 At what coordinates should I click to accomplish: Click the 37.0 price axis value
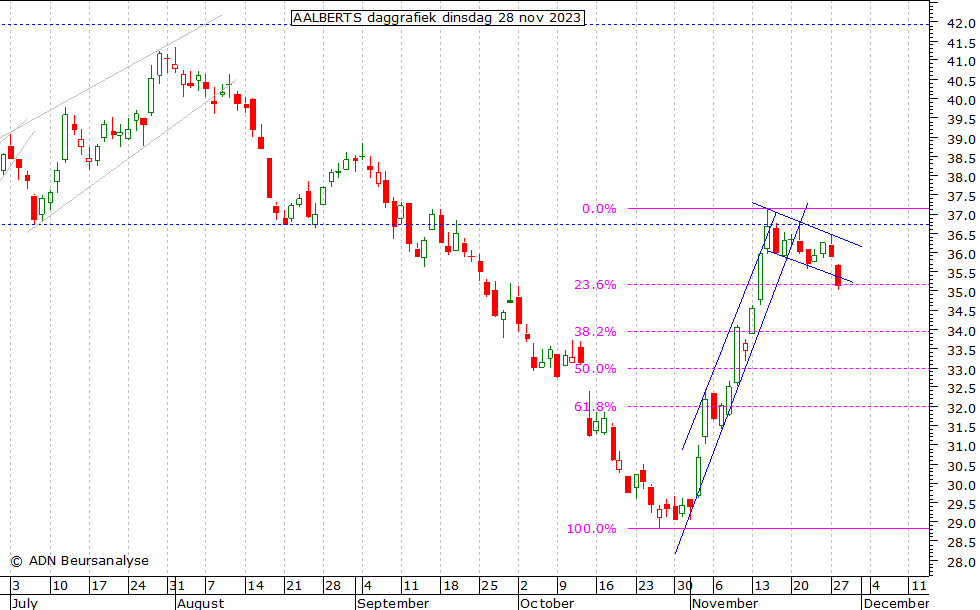coord(961,216)
